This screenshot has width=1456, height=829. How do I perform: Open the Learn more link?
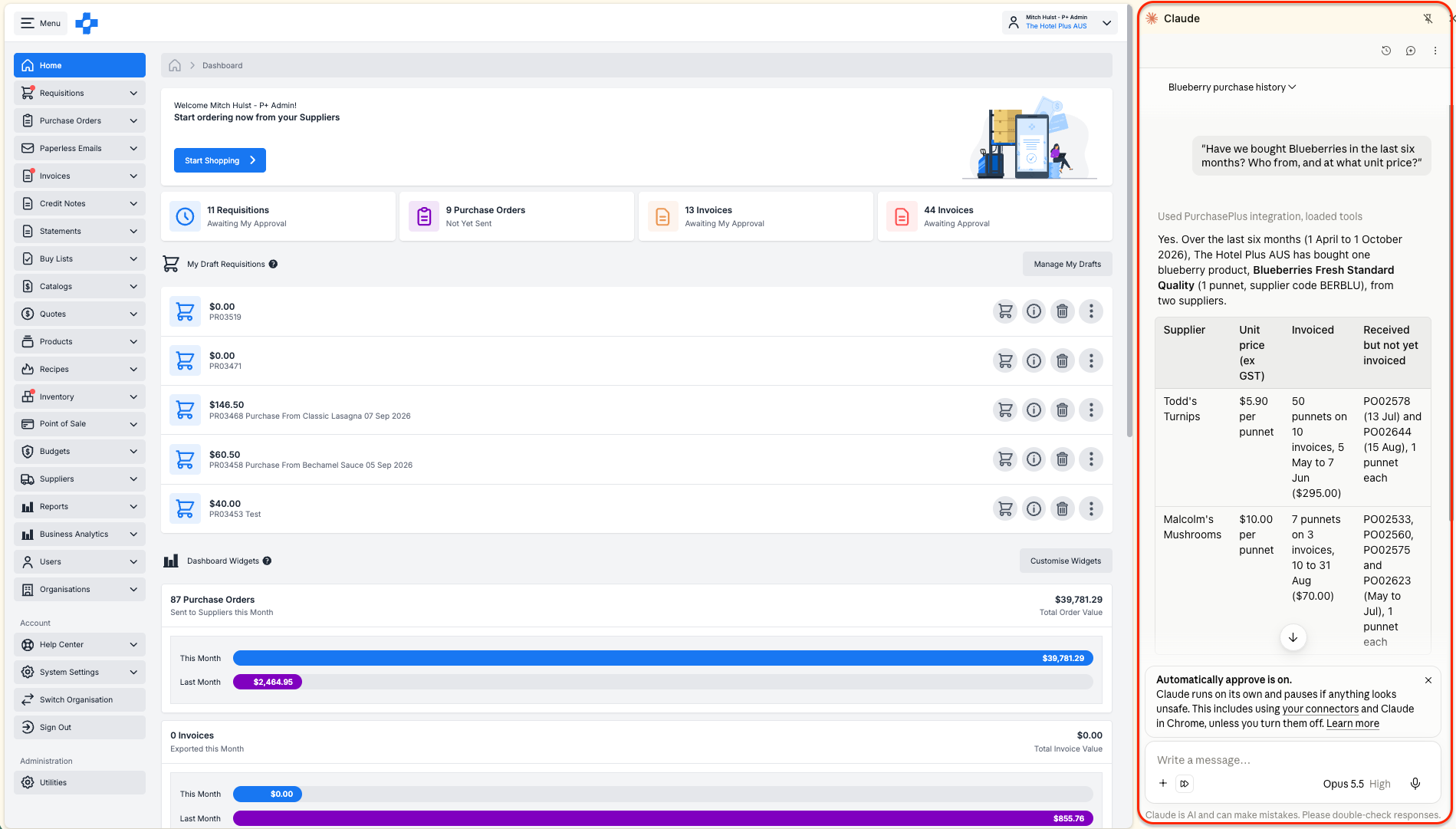[1352, 723]
